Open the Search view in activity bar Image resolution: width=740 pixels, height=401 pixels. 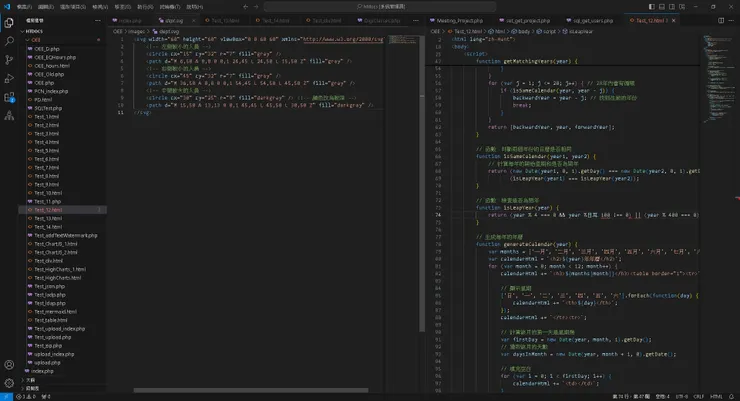pos(10,42)
